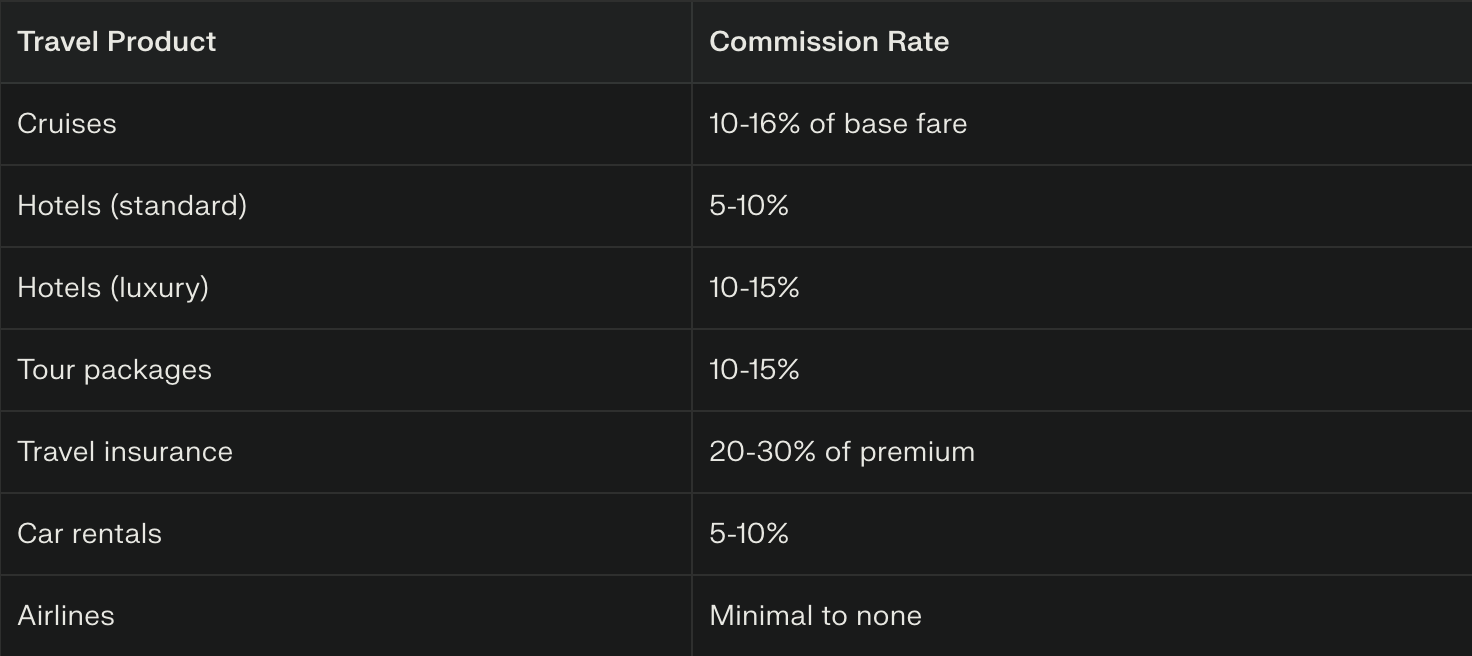Select the Tour packages cell
Viewport: 1472px width, 656px height.
pyautogui.click(x=114, y=369)
